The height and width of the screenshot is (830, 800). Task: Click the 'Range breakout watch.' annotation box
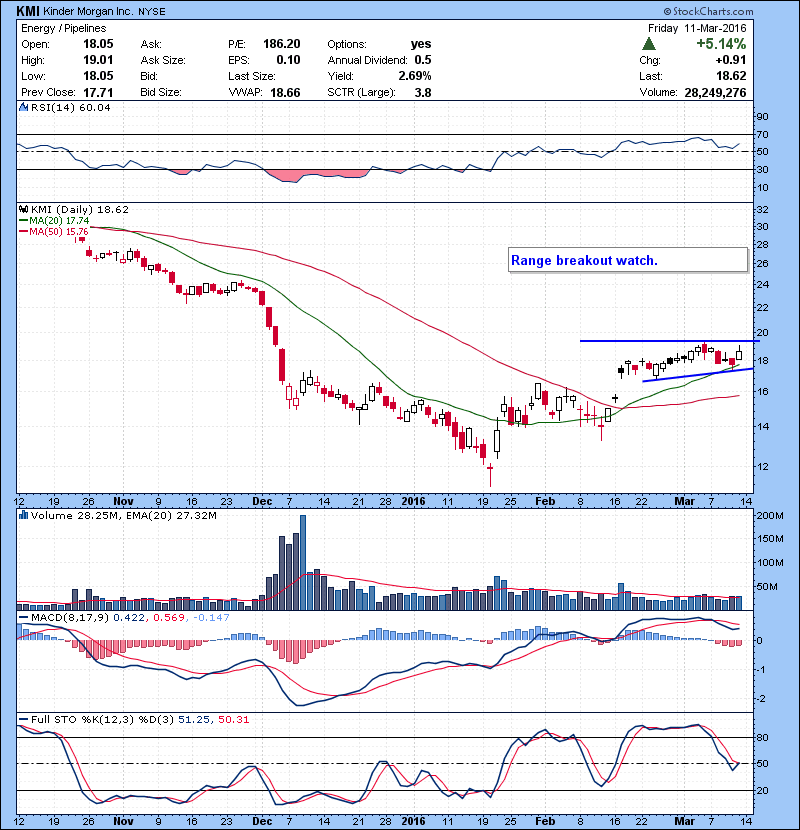[628, 260]
